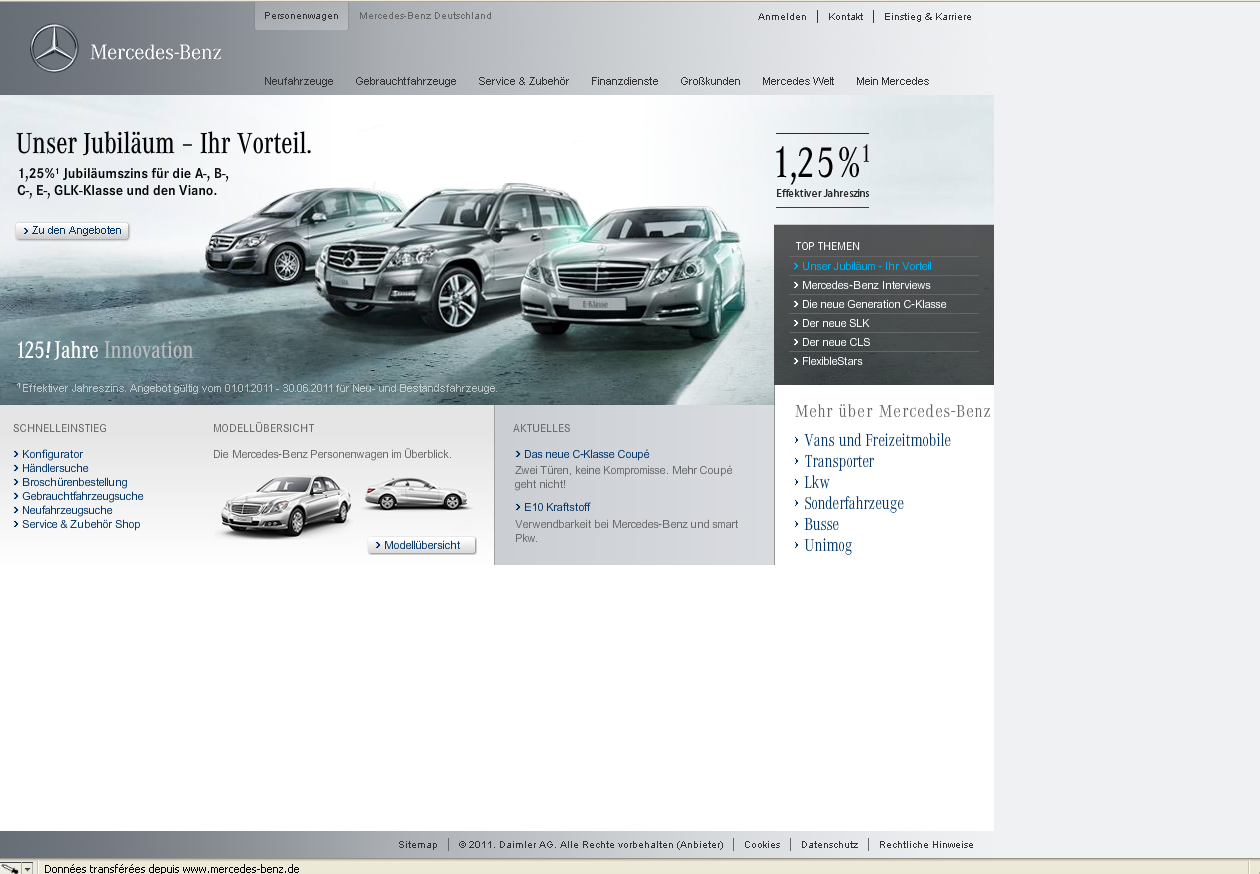Open the Gebrauchtfahrzeugsuche quick link
This screenshot has width=1260, height=874.
78,496
